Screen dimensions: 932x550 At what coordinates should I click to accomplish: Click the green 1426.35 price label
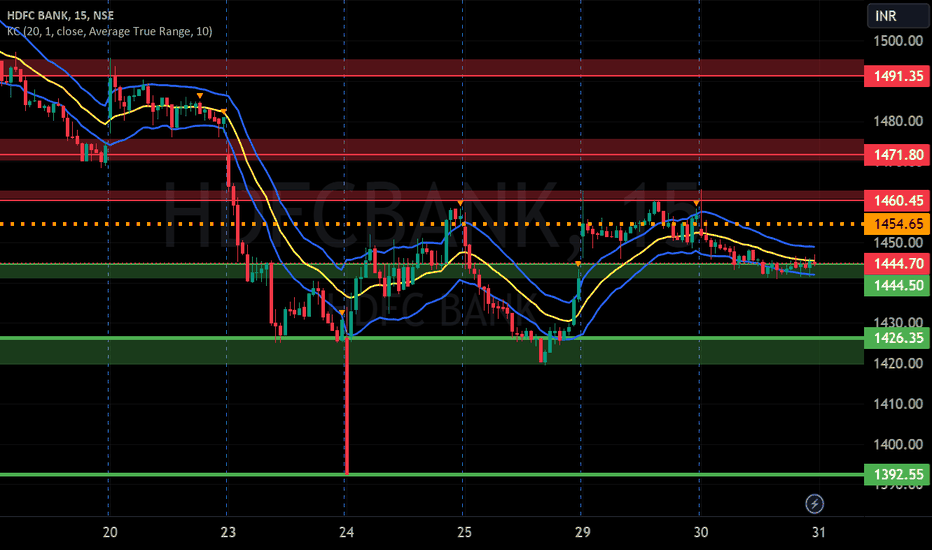coord(898,338)
